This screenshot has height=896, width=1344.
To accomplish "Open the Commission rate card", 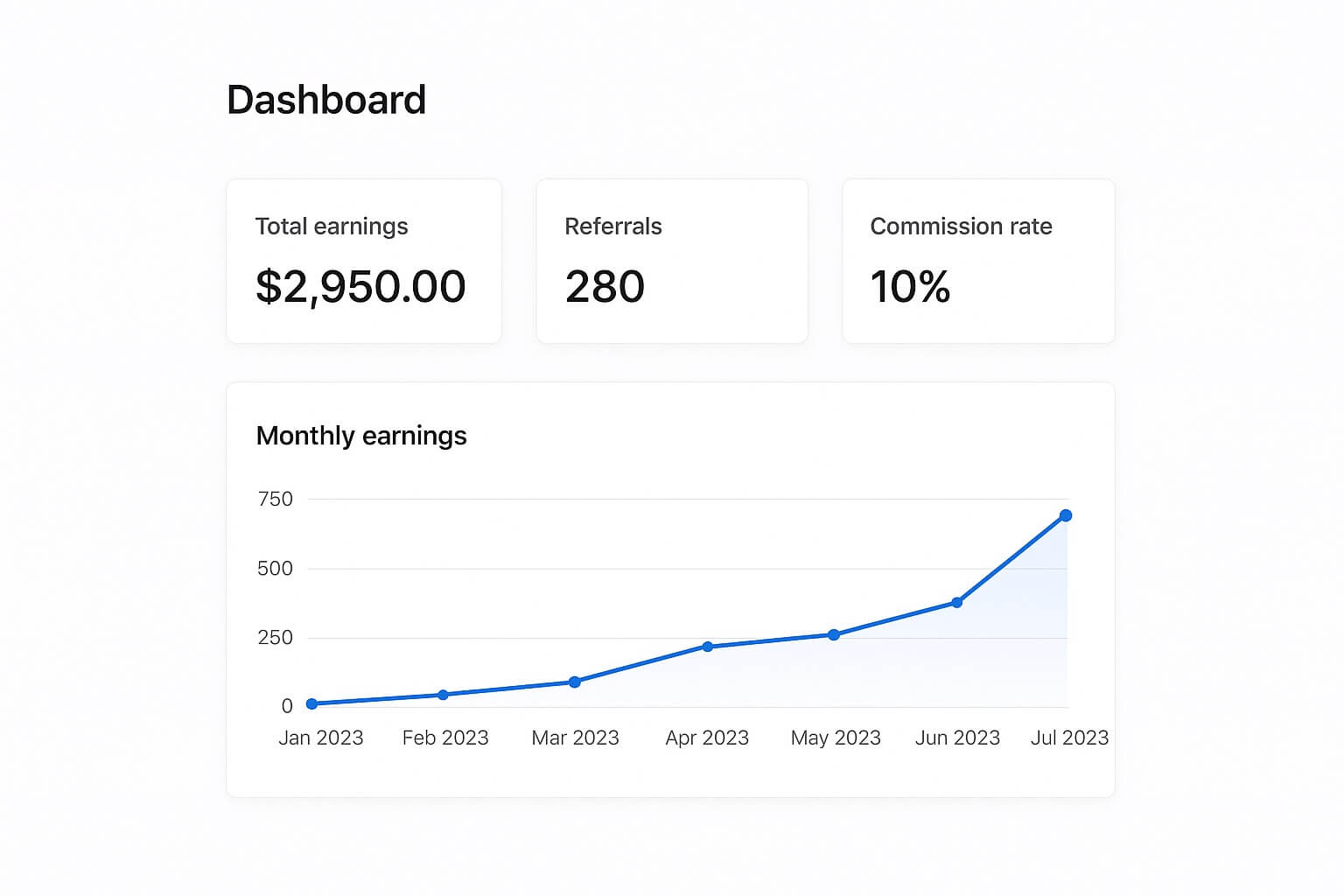I will tap(978, 261).
